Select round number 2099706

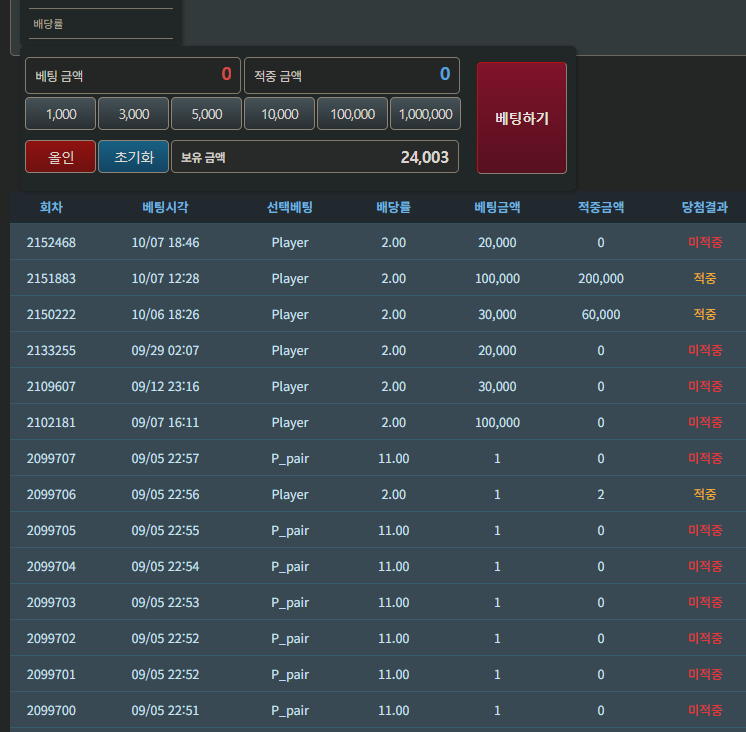click(51, 494)
